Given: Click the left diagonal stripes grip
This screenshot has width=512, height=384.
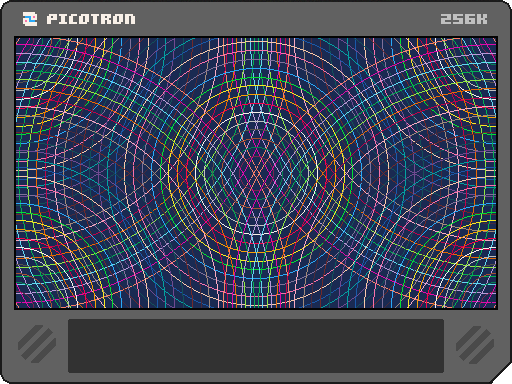Looking at the screenshot, I should point(37,344).
